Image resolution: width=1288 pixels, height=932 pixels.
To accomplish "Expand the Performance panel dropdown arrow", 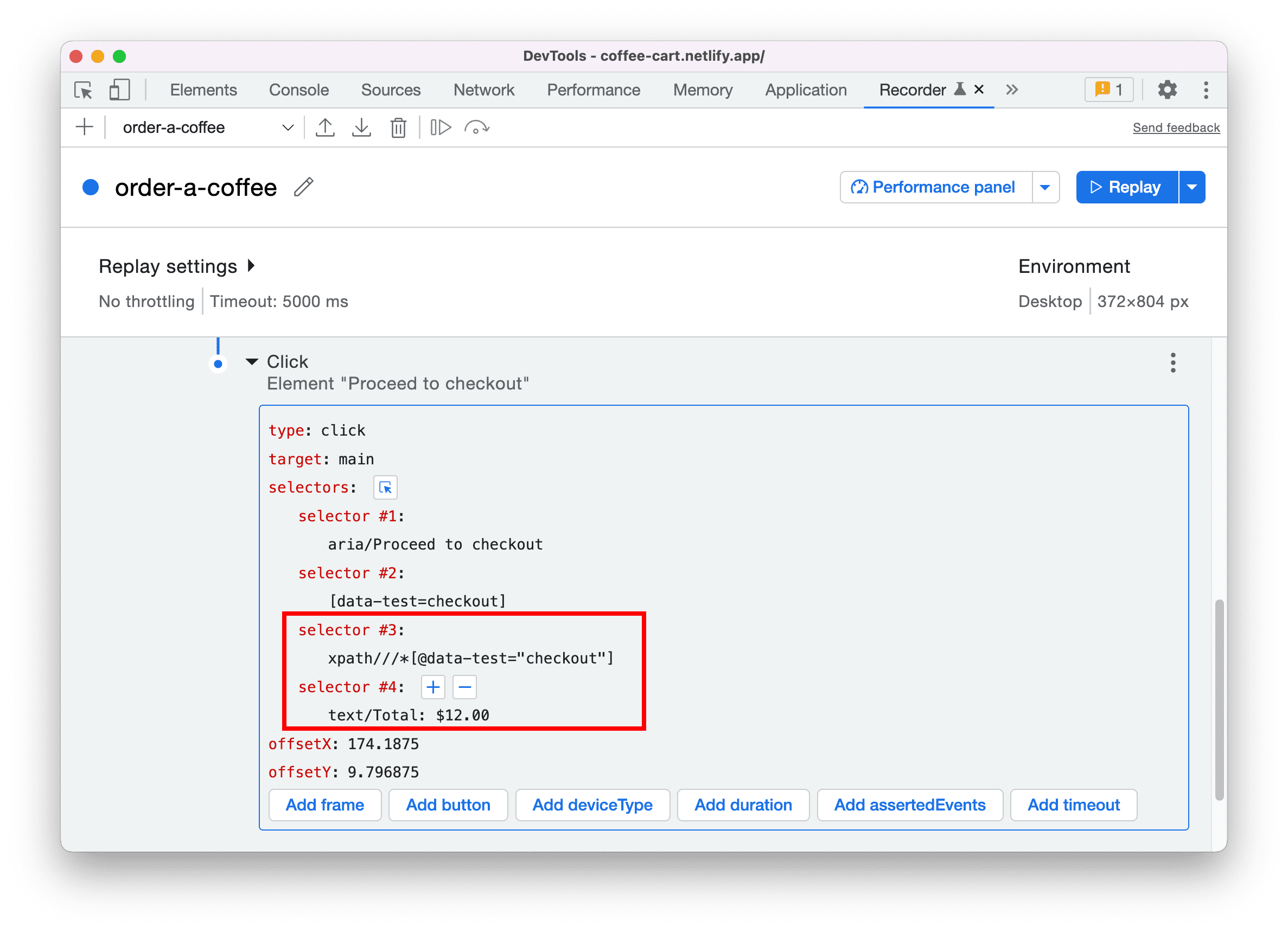I will coord(1044,187).
